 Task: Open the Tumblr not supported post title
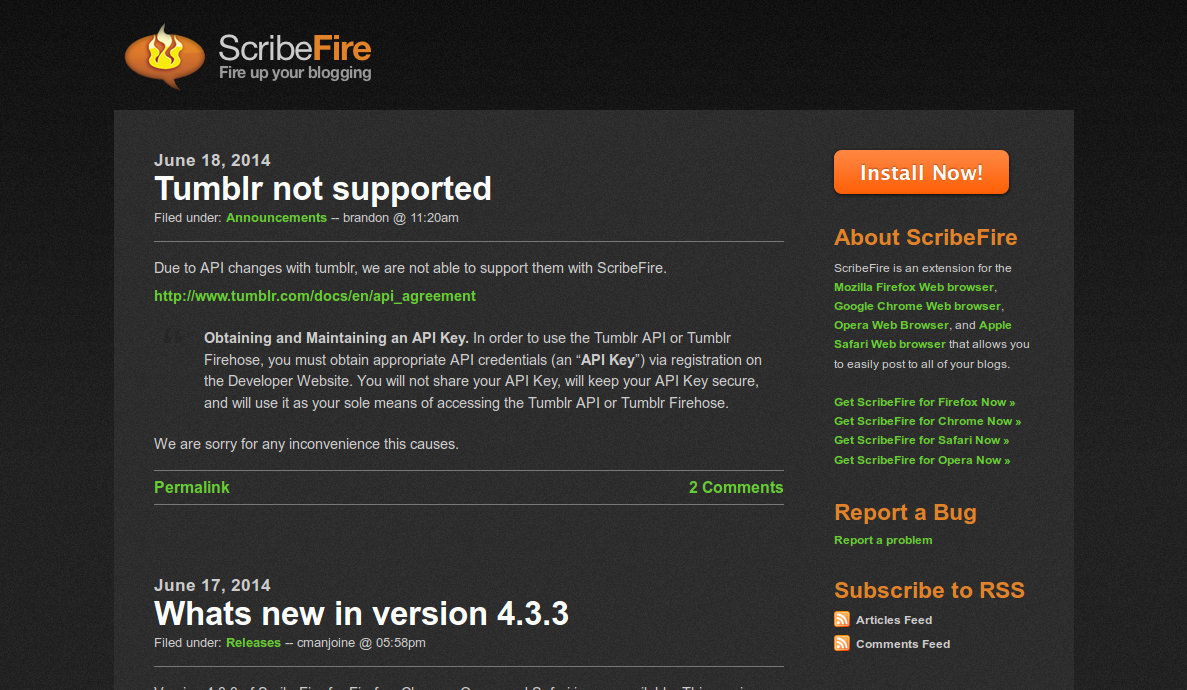coord(322,189)
